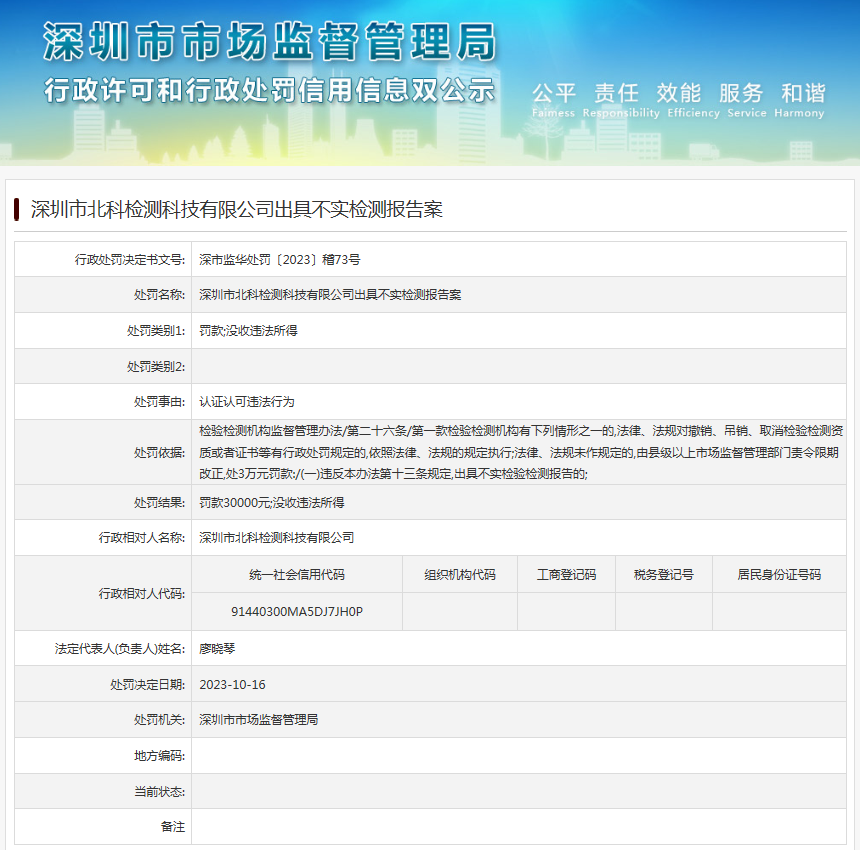Click the company name in 行政相对人名称 row
860x850 pixels.
[277, 537]
